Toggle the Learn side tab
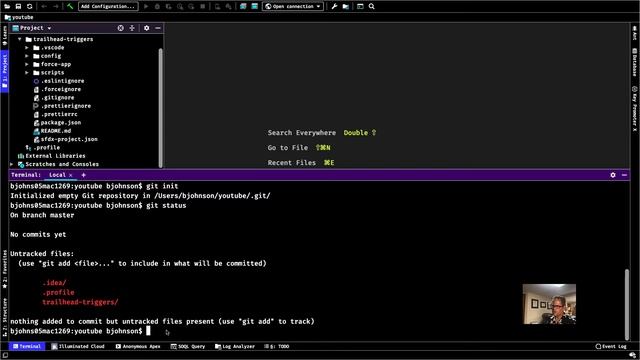Viewport: 640px width, 360px height. click(x=4, y=36)
